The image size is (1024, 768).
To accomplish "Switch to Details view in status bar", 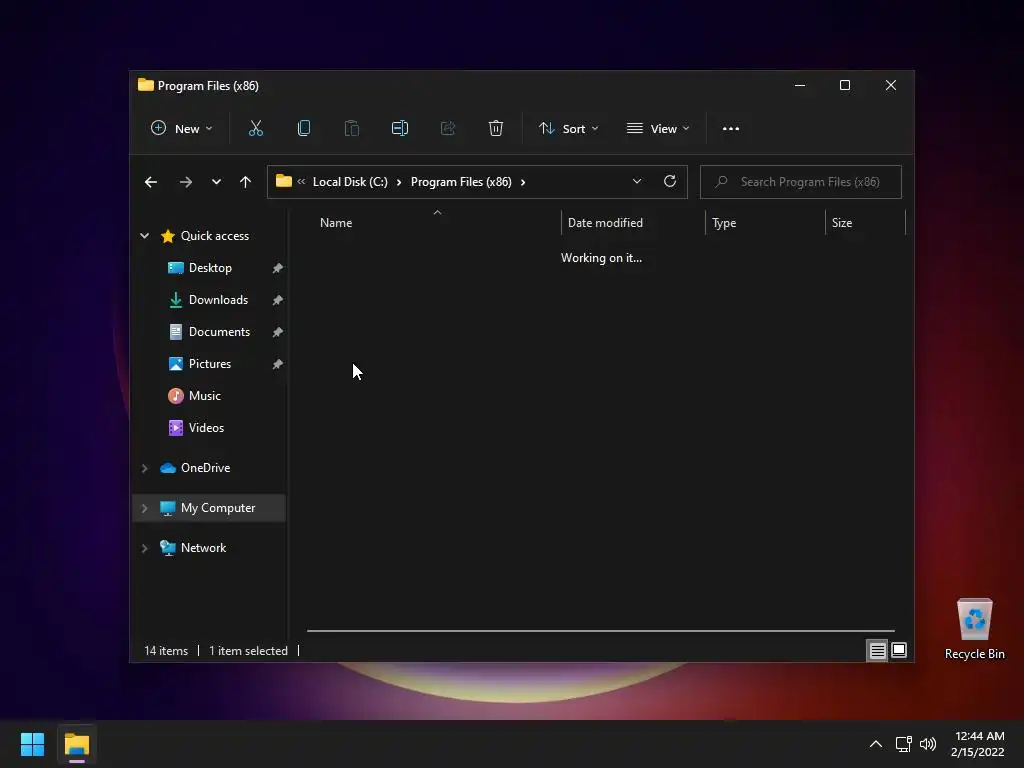I will click(877, 650).
